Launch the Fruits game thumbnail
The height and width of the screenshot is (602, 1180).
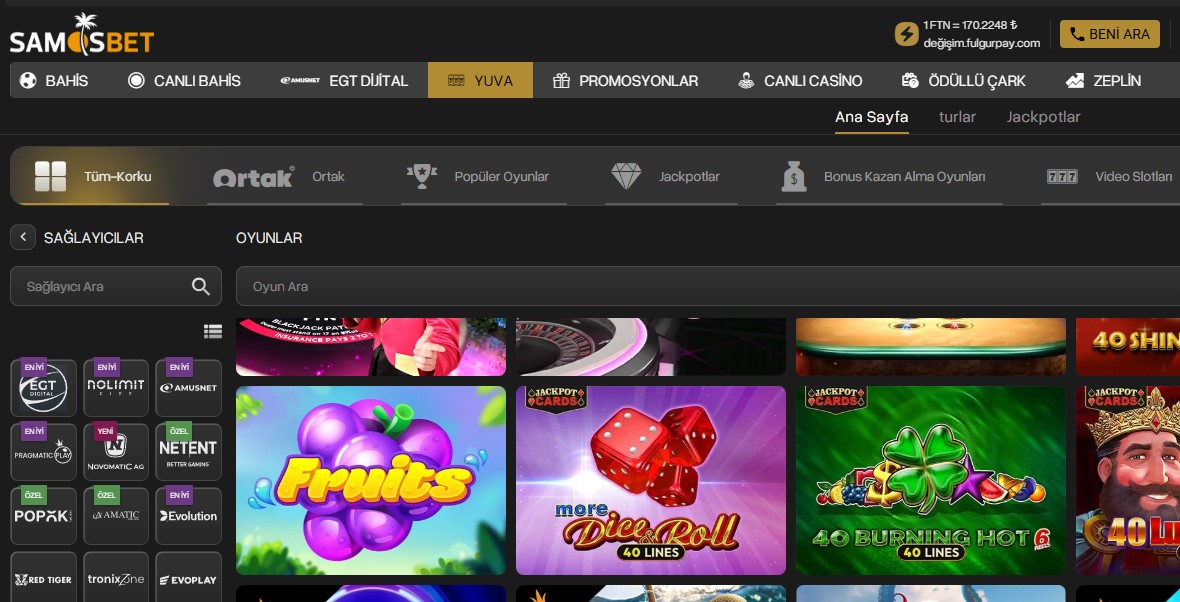pyautogui.click(x=371, y=481)
